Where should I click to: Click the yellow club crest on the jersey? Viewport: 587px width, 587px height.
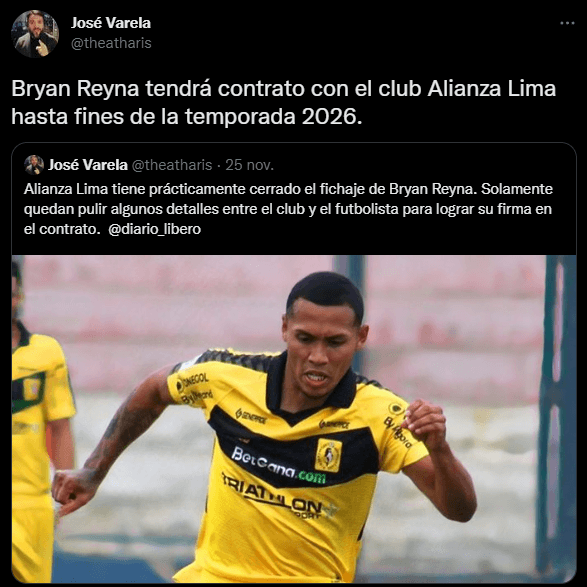[x=328, y=455]
